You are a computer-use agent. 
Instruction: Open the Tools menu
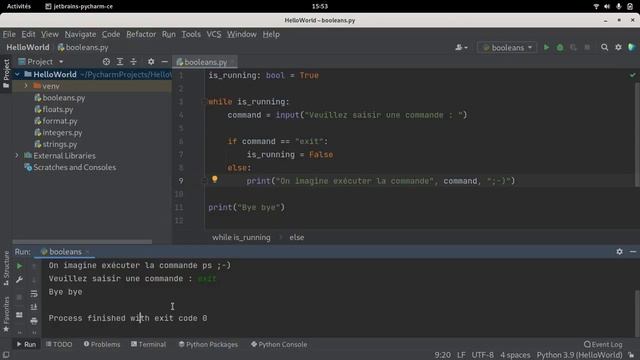pyautogui.click(x=191, y=34)
